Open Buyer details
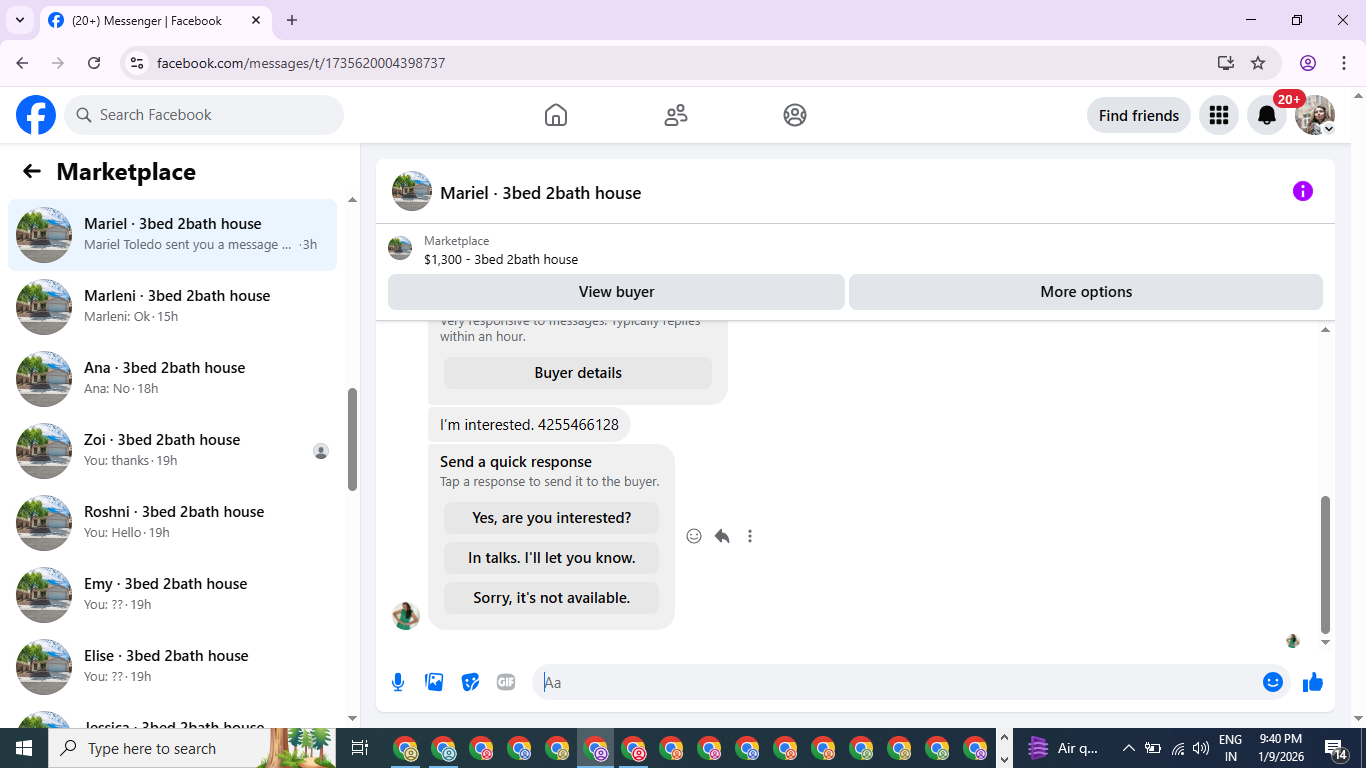This screenshot has height=768, width=1366. point(578,373)
